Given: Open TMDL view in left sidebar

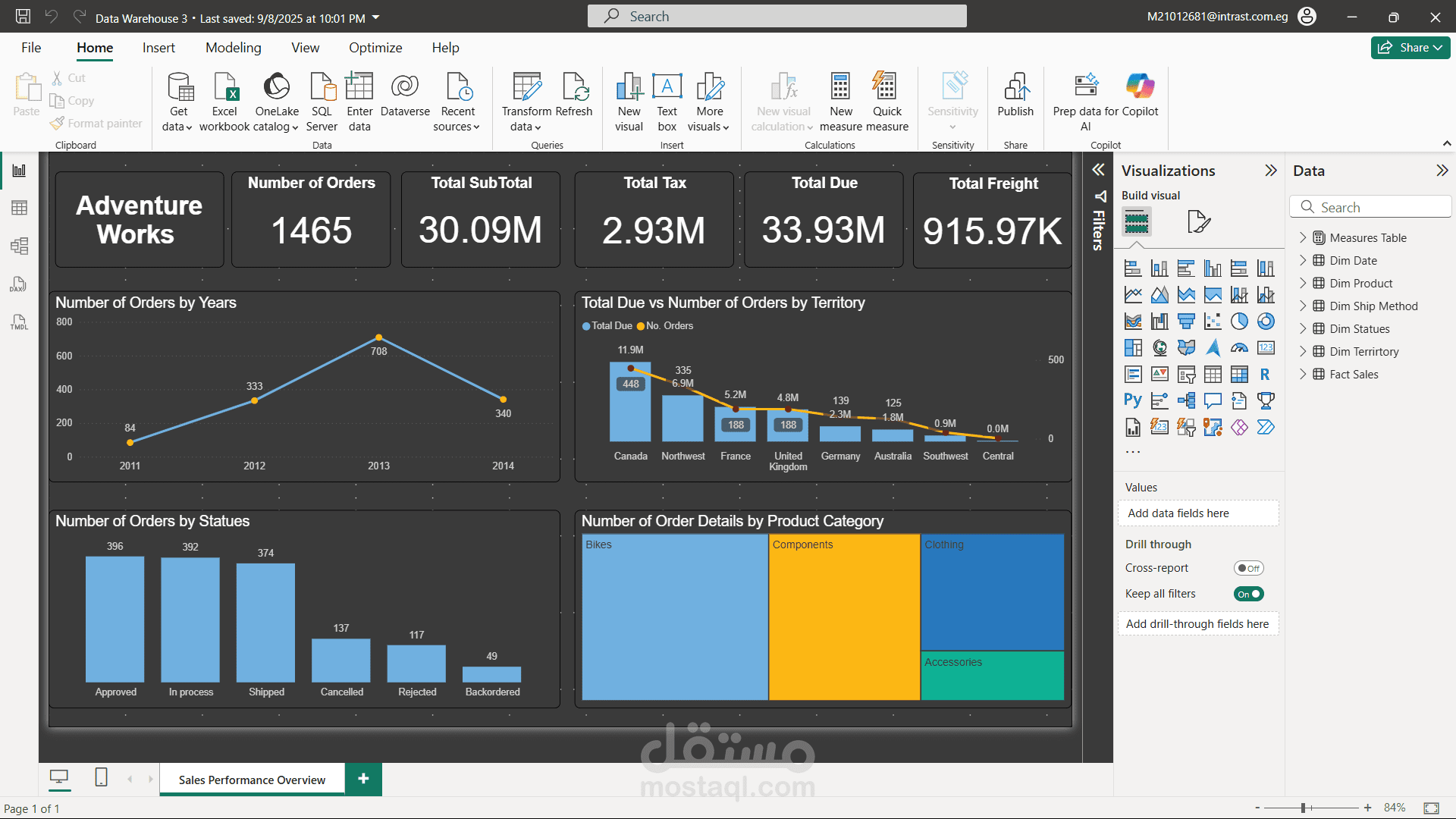Looking at the screenshot, I should [x=20, y=322].
